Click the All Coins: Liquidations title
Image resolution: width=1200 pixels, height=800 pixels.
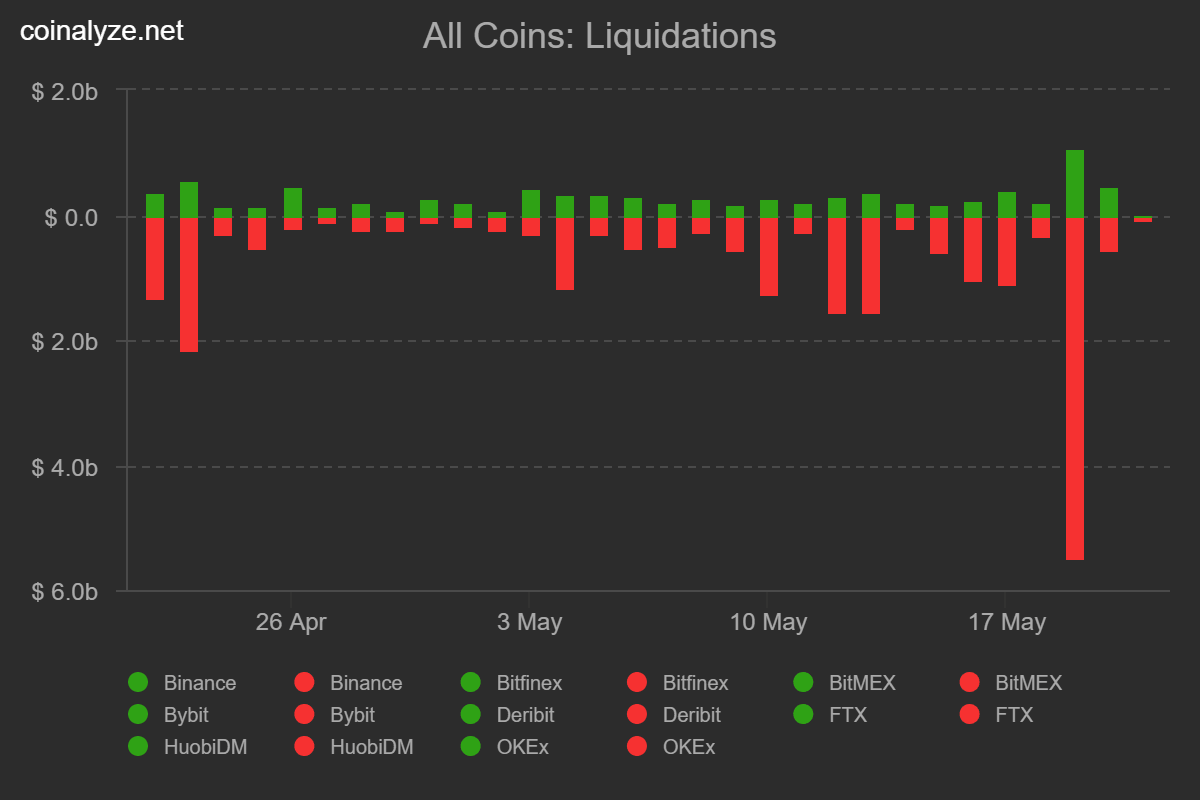tap(599, 36)
